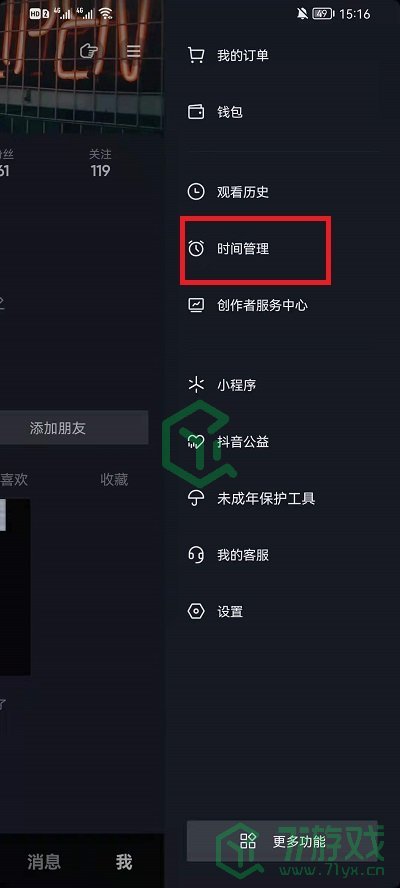400x888 pixels.
Task: Open 我的订单 menu entry
Action: (x=282, y=56)
